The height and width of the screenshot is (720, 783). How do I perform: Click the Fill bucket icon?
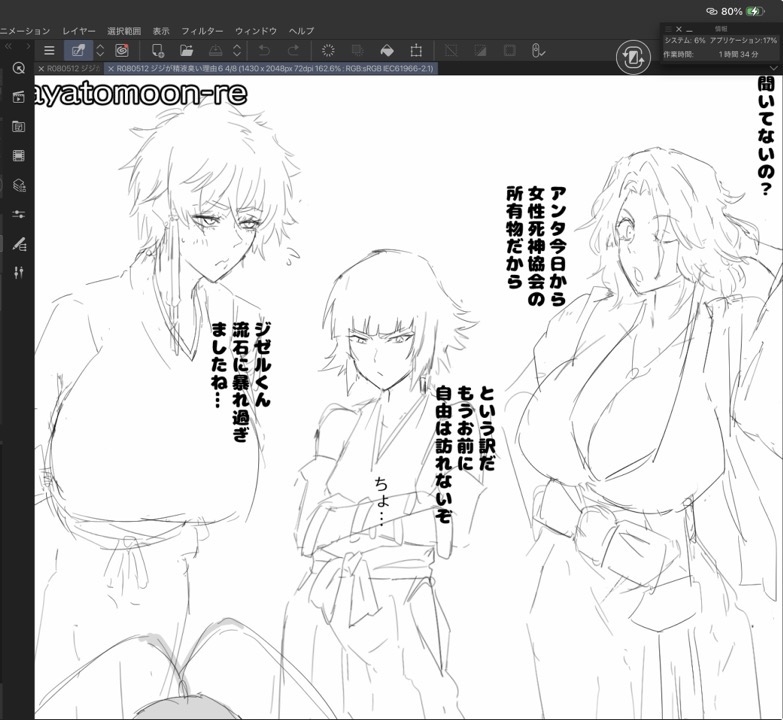pos(387,50)
